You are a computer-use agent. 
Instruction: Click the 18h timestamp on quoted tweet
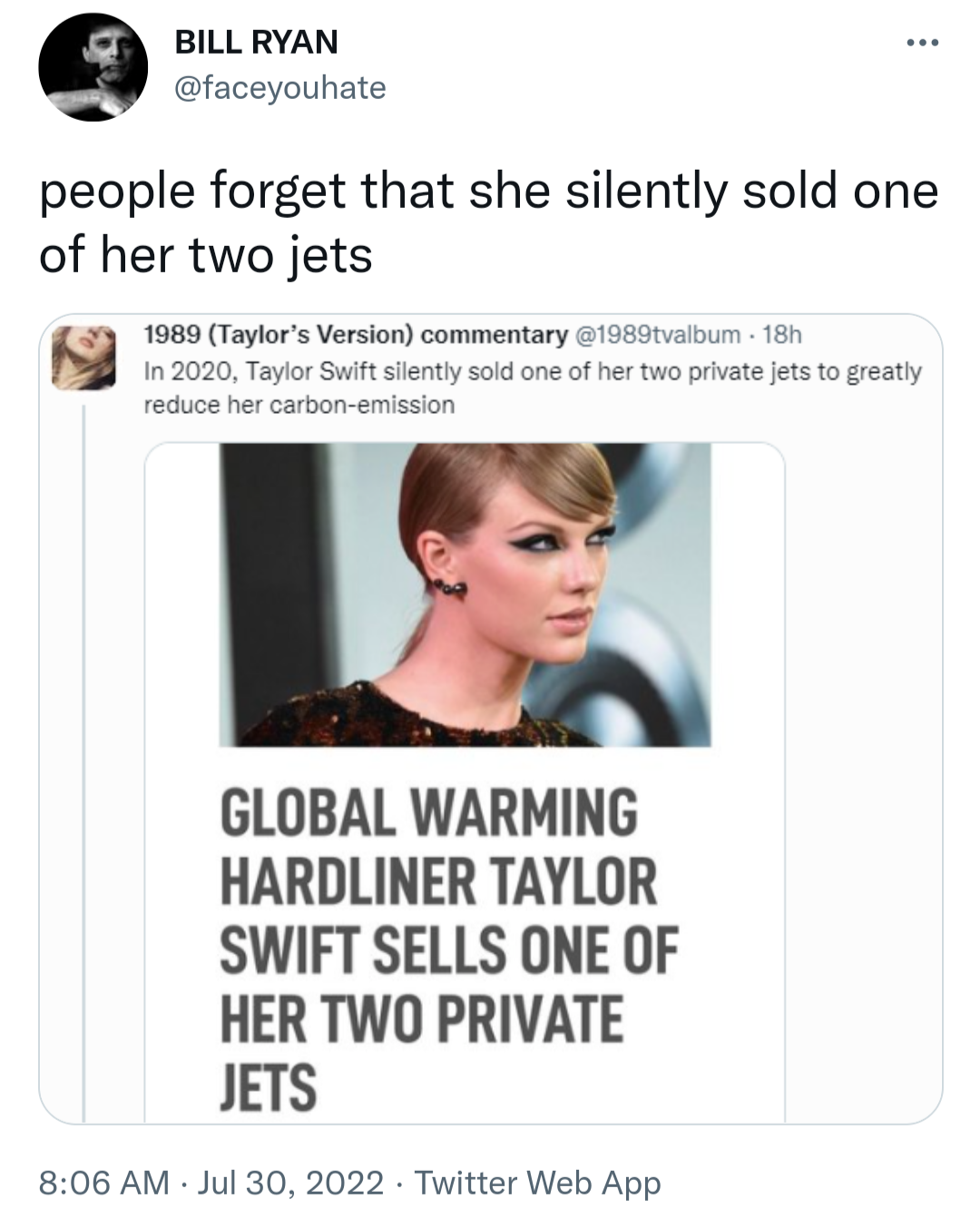click(782, 336)
